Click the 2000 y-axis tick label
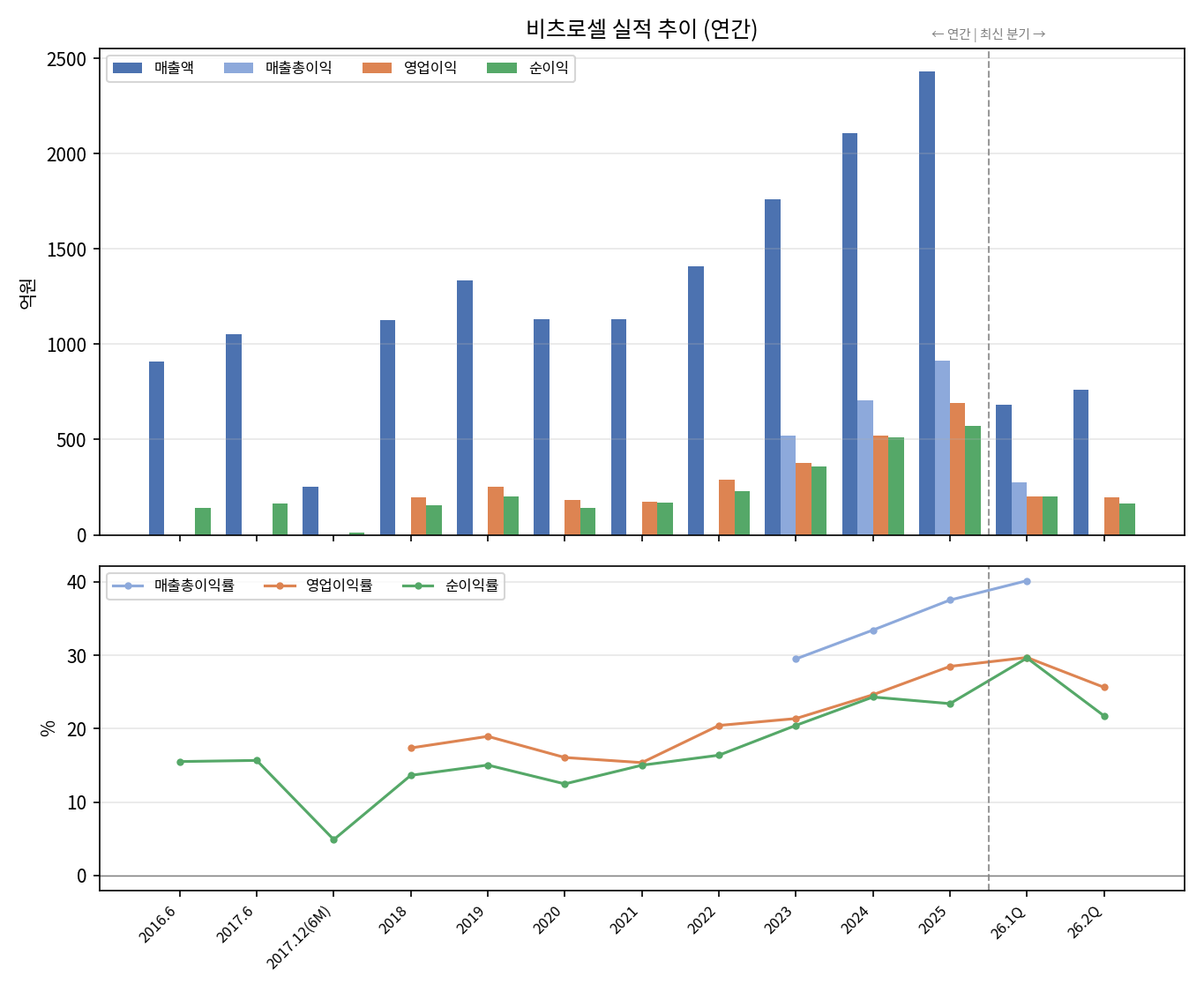The image size is (1204, 992). tap(67, 154)
